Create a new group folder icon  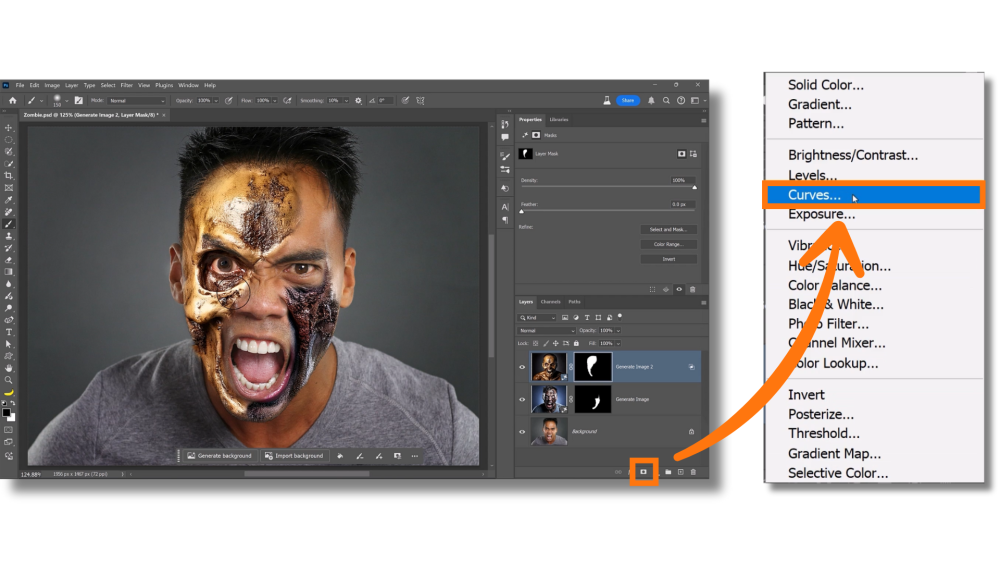click(668, 472)
